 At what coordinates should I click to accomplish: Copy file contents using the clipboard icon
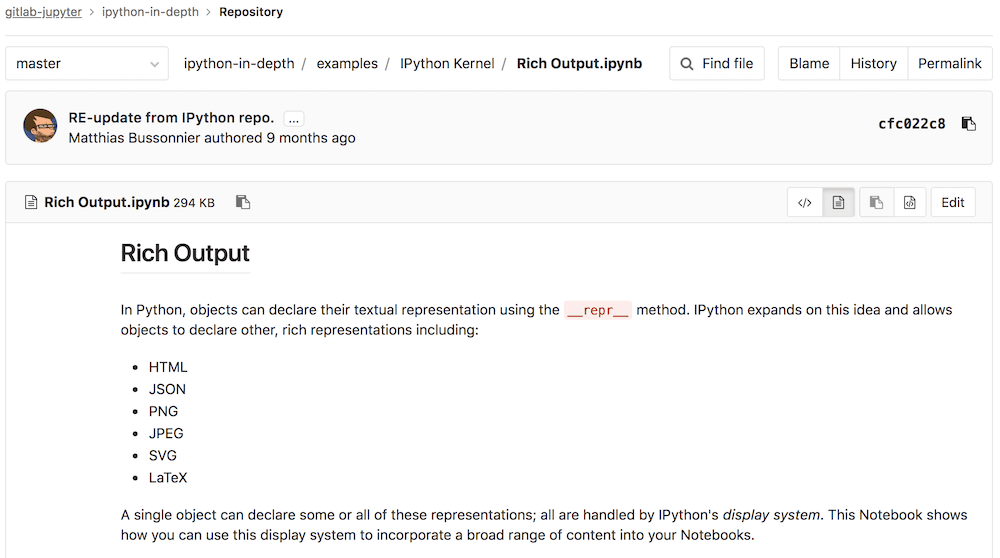(x=876, y=202)
